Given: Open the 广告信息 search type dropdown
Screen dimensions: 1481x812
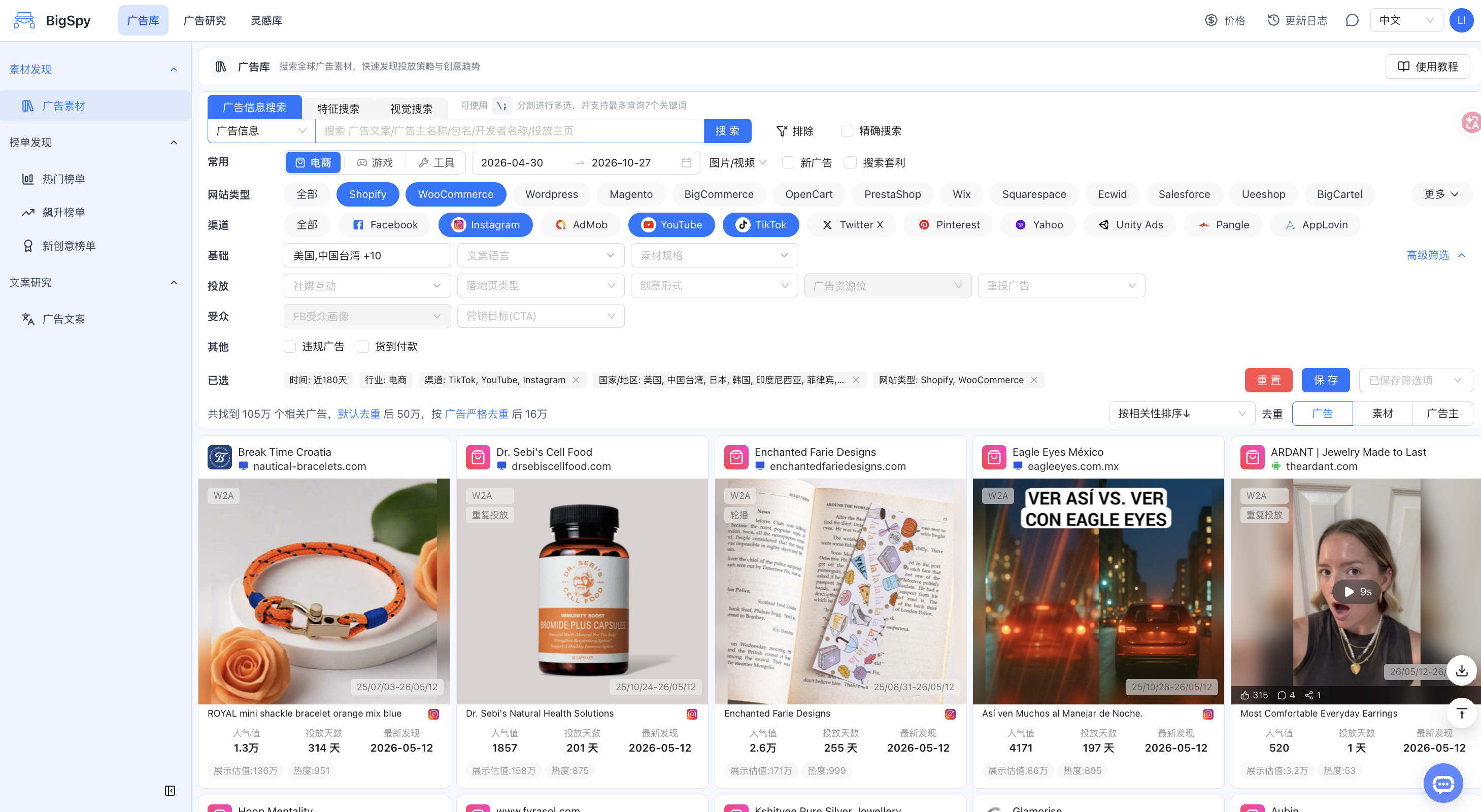Looking at the screenshot, I should pyautogui.click(x=261, y=131).
